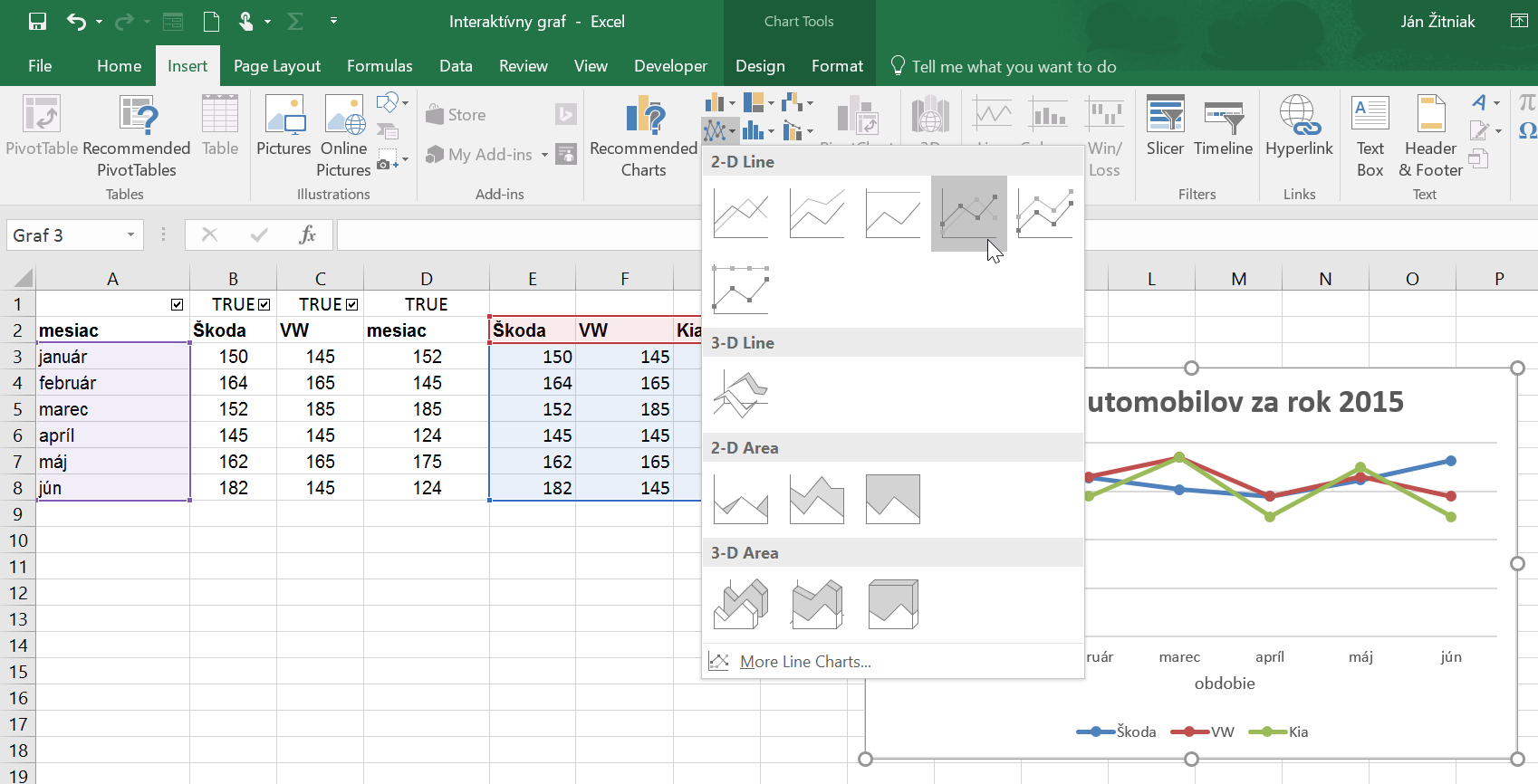Insert a Text Box
The image size is (1538, 784).
[x=1370, y=137]
